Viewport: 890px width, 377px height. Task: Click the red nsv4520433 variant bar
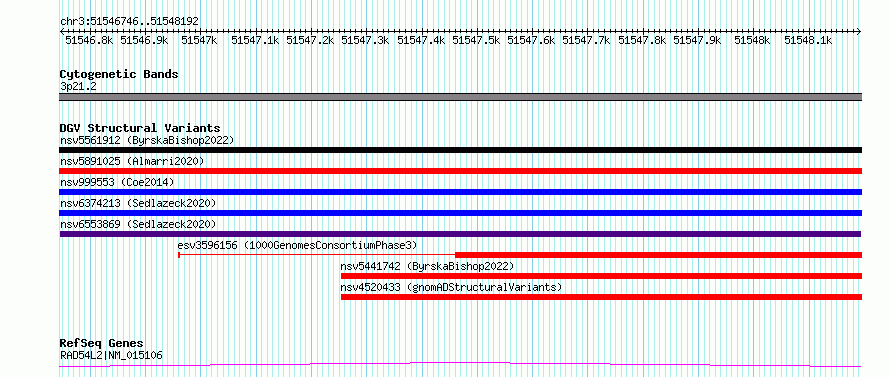click(601, 297)
